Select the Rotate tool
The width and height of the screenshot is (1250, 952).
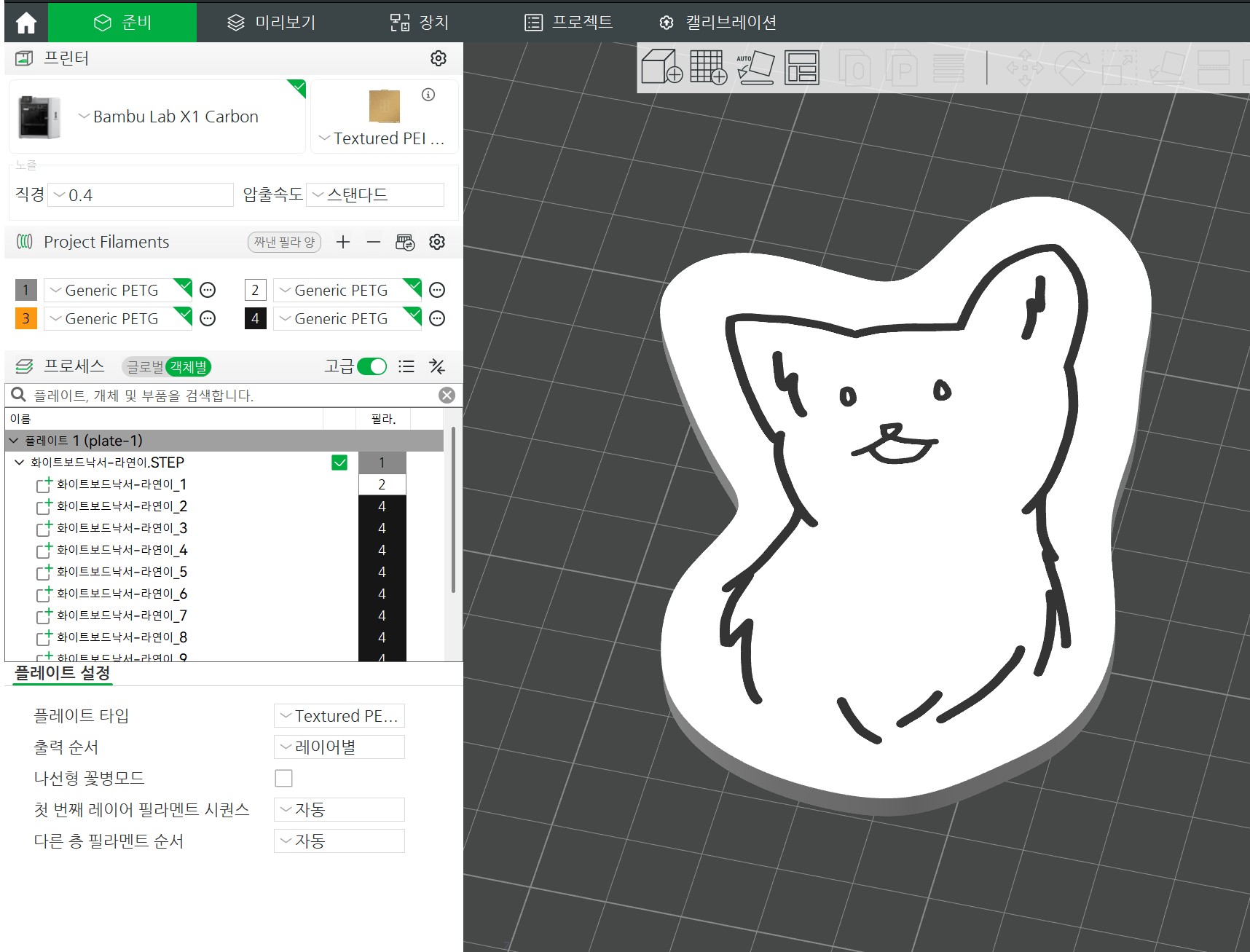1072,68
